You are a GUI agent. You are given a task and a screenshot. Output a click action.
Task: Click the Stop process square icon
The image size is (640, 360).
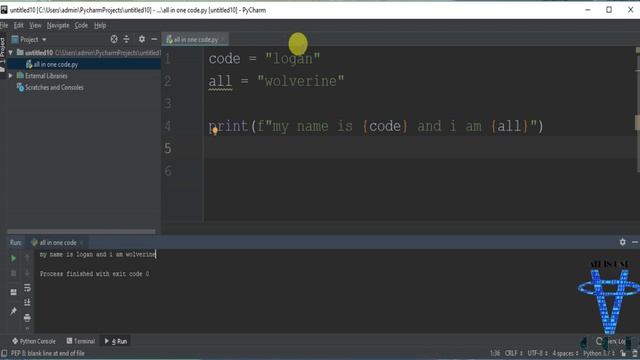(x=13, y=273)
